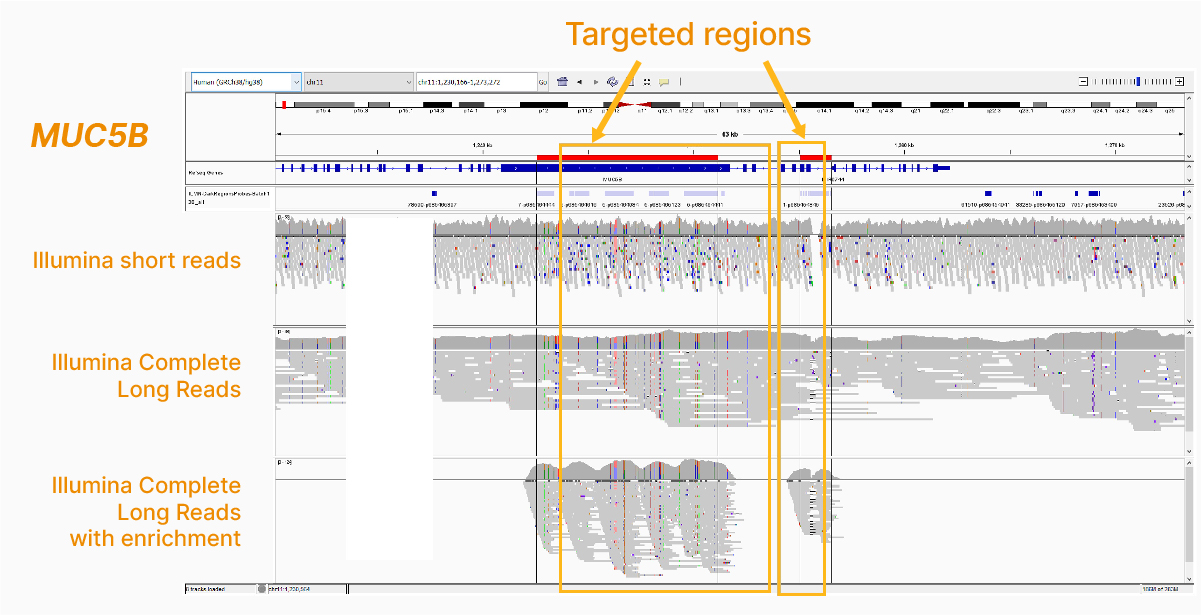The width and height of the screenshot is (1201, 615).
Task: Click the red region-of-interest bar over MUC5B
Action: point(627,157)
